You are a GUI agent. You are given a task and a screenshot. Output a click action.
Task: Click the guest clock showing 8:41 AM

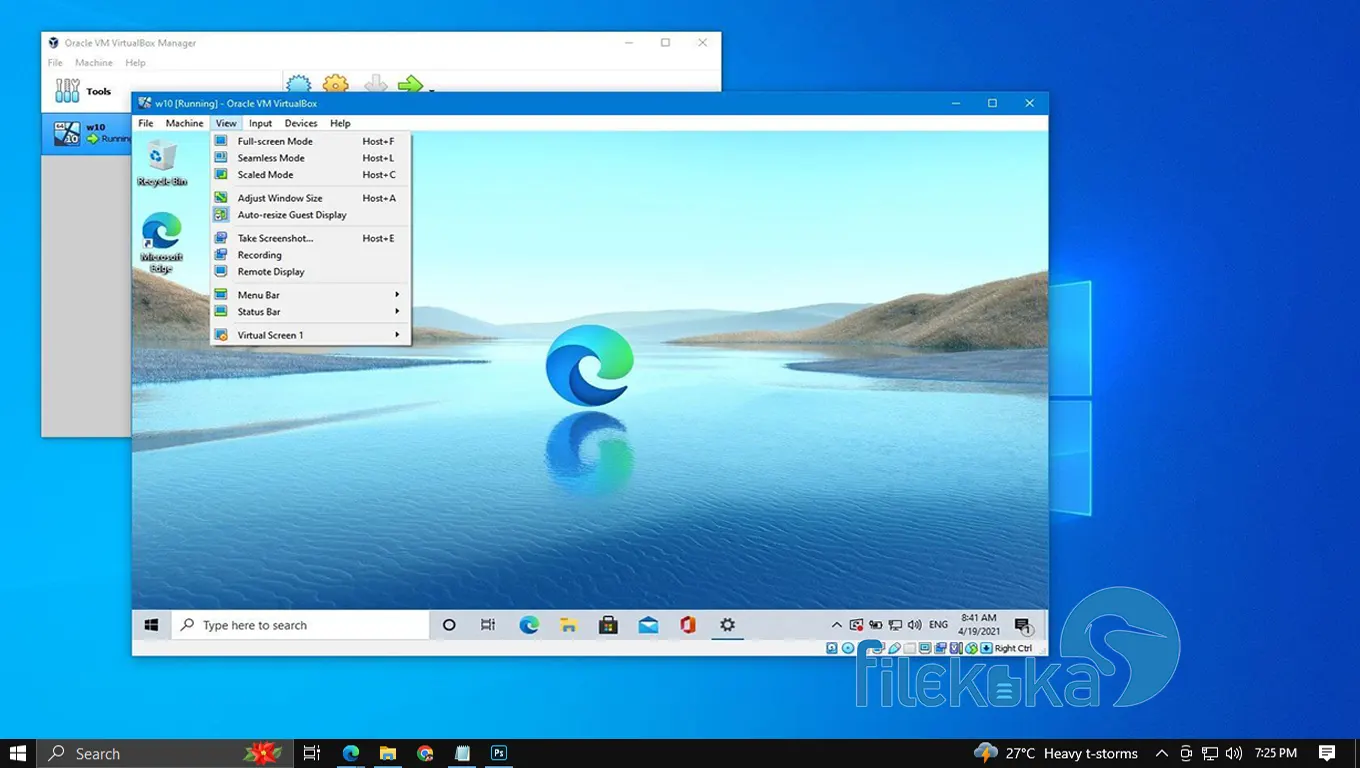[978, 625]
